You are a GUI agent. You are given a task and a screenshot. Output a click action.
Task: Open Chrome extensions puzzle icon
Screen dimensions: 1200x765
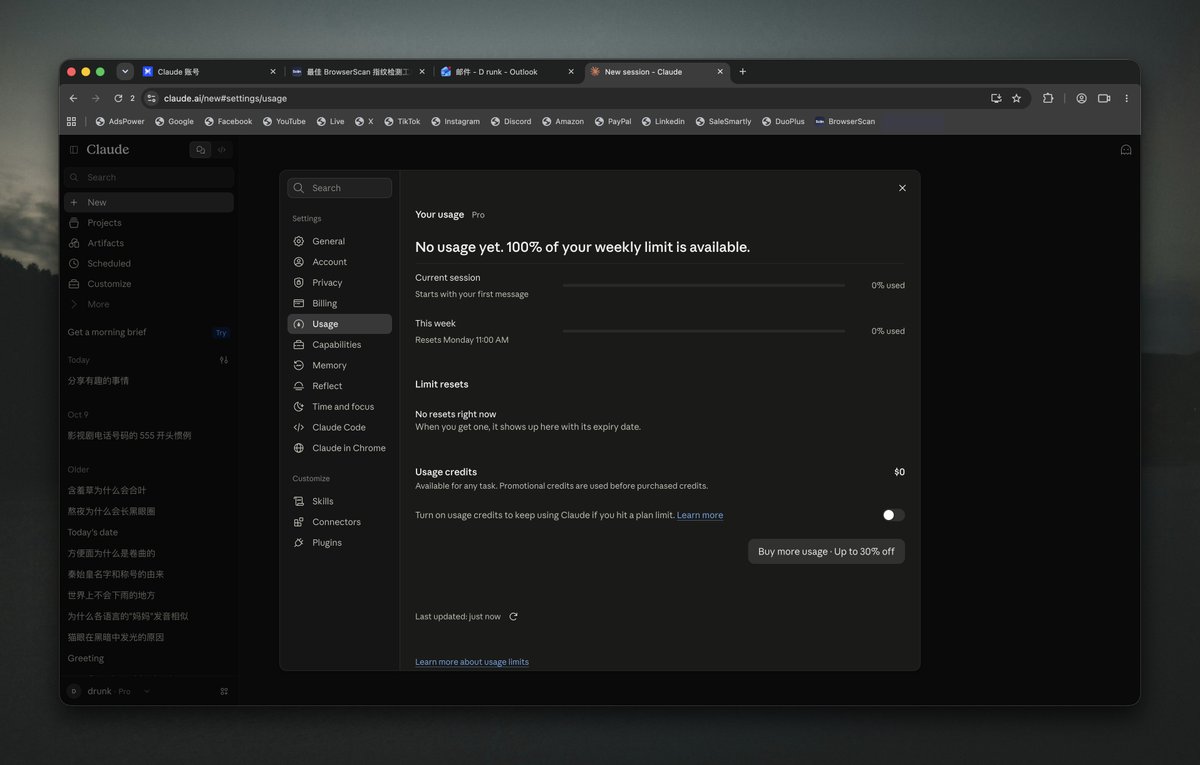[1048, 98]
